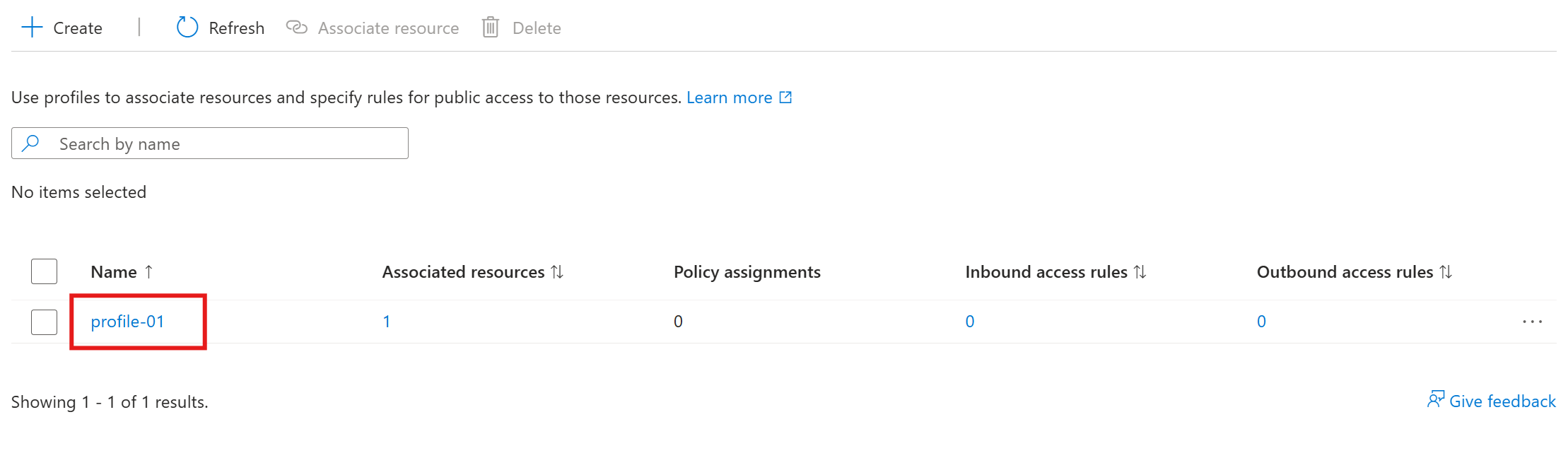Click the Delete trash can icon
Image resolution: width=1568 pixels, height=458 pixels.
[x=491, y=28]
